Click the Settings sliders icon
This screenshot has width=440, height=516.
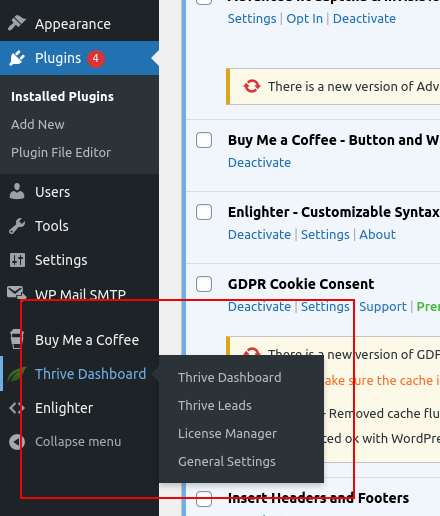(17, 260)
